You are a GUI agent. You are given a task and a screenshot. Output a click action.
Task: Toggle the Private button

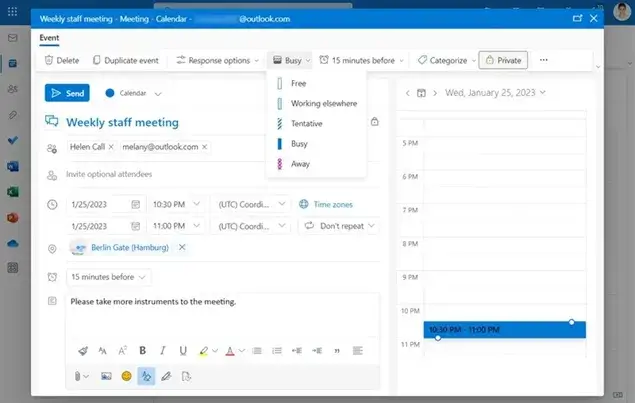click(x=503, y=60)
